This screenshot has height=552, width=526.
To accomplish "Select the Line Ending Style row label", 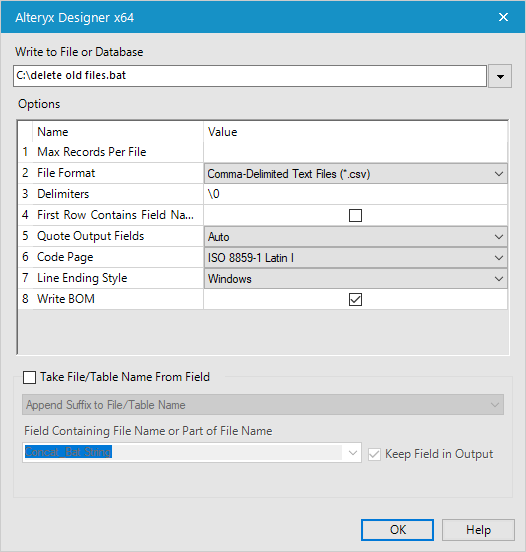I will (x=82, y=278).
